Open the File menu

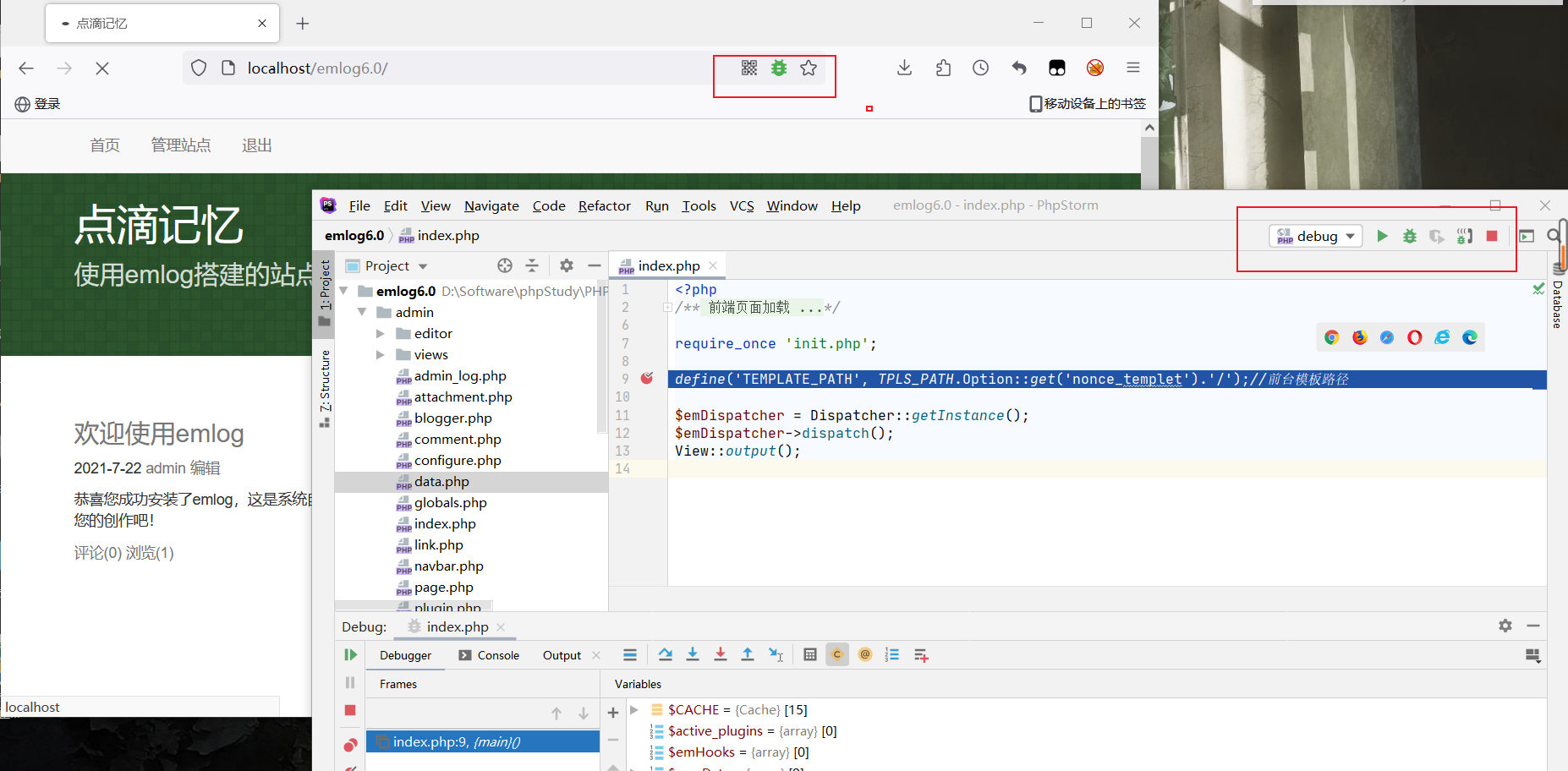pyautogui.click(x=359, y=205)
